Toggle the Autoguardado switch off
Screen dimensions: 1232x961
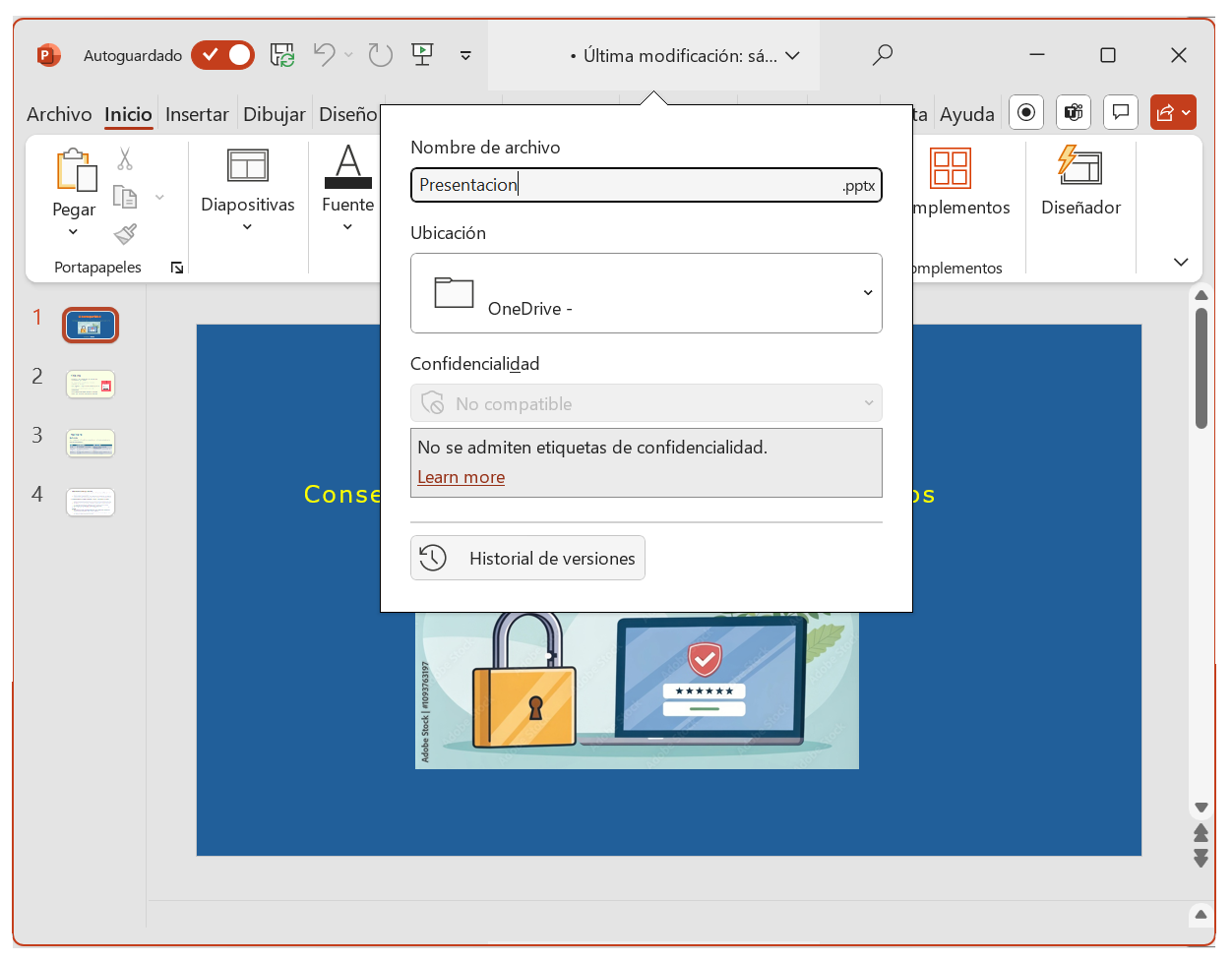pyautogui.click(x=223, y=55)
